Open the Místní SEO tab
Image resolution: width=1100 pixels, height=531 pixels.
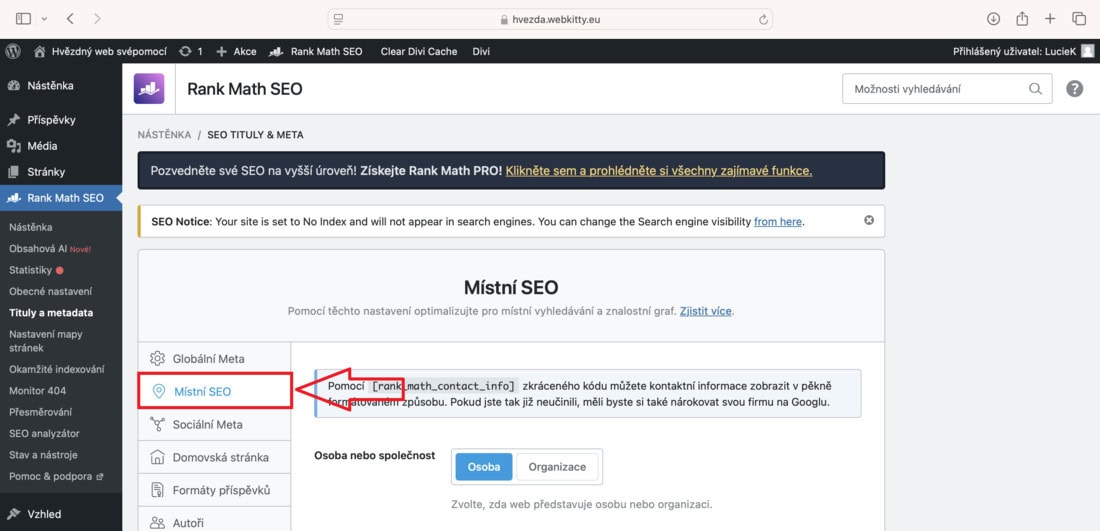coord(215,391)
